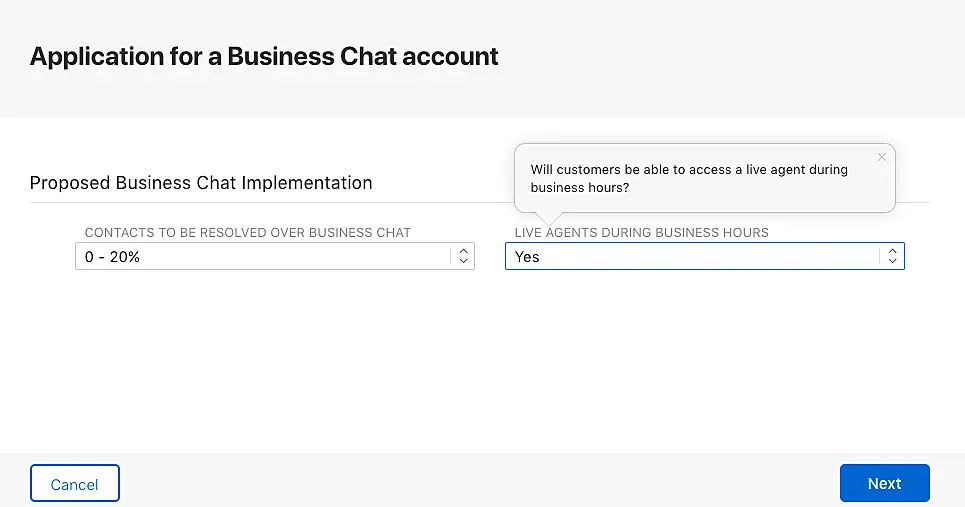Click the Live Agents During Business Hours label
The width and height of the screenshot is (965, 507).
(641, 232)
